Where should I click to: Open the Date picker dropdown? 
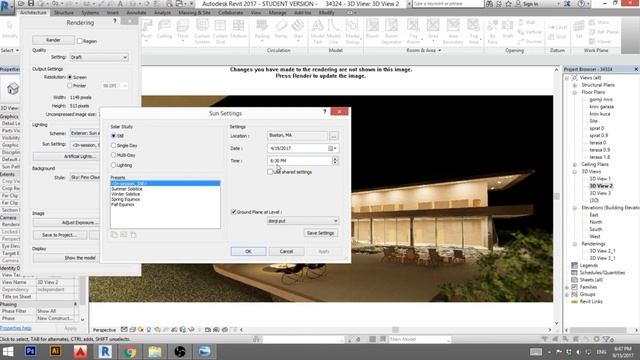333,148
